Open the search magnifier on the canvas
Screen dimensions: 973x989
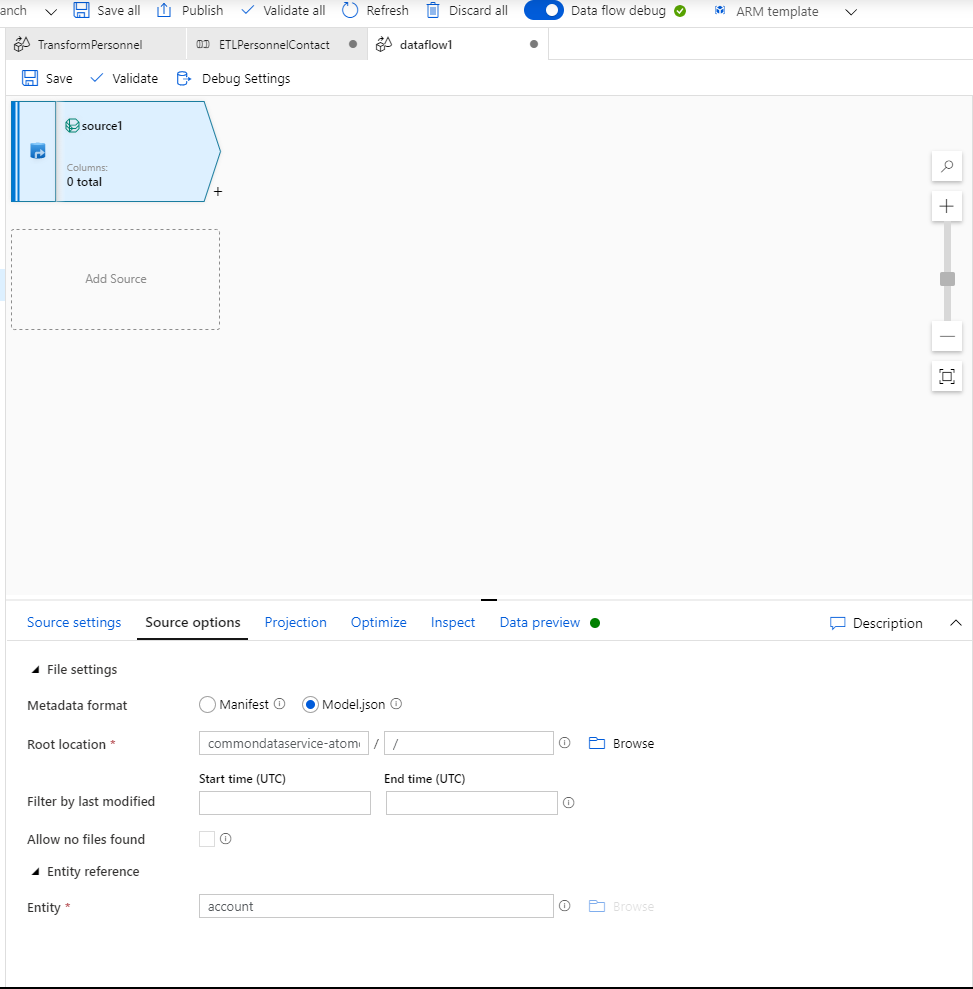point(946,166)
